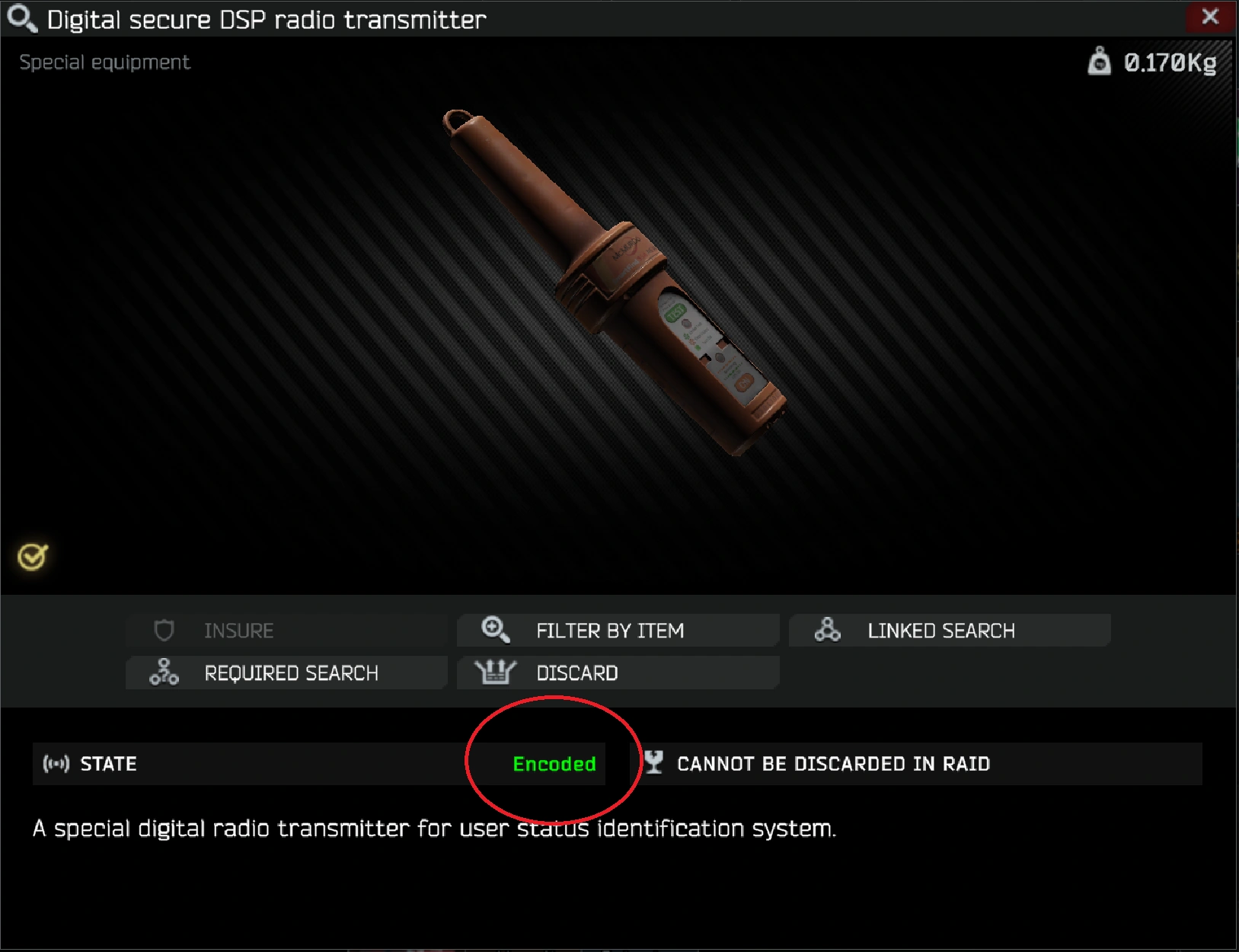
Task: Click the yellow checkmark quest icon
Action: (33, 557)
